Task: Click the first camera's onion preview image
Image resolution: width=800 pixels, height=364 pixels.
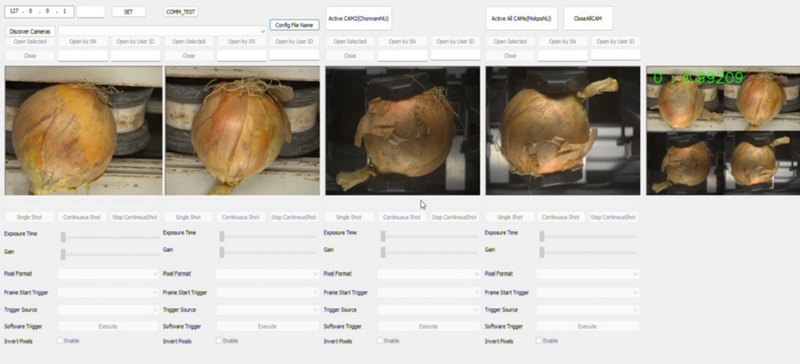Action: click(x=84, y=130)
